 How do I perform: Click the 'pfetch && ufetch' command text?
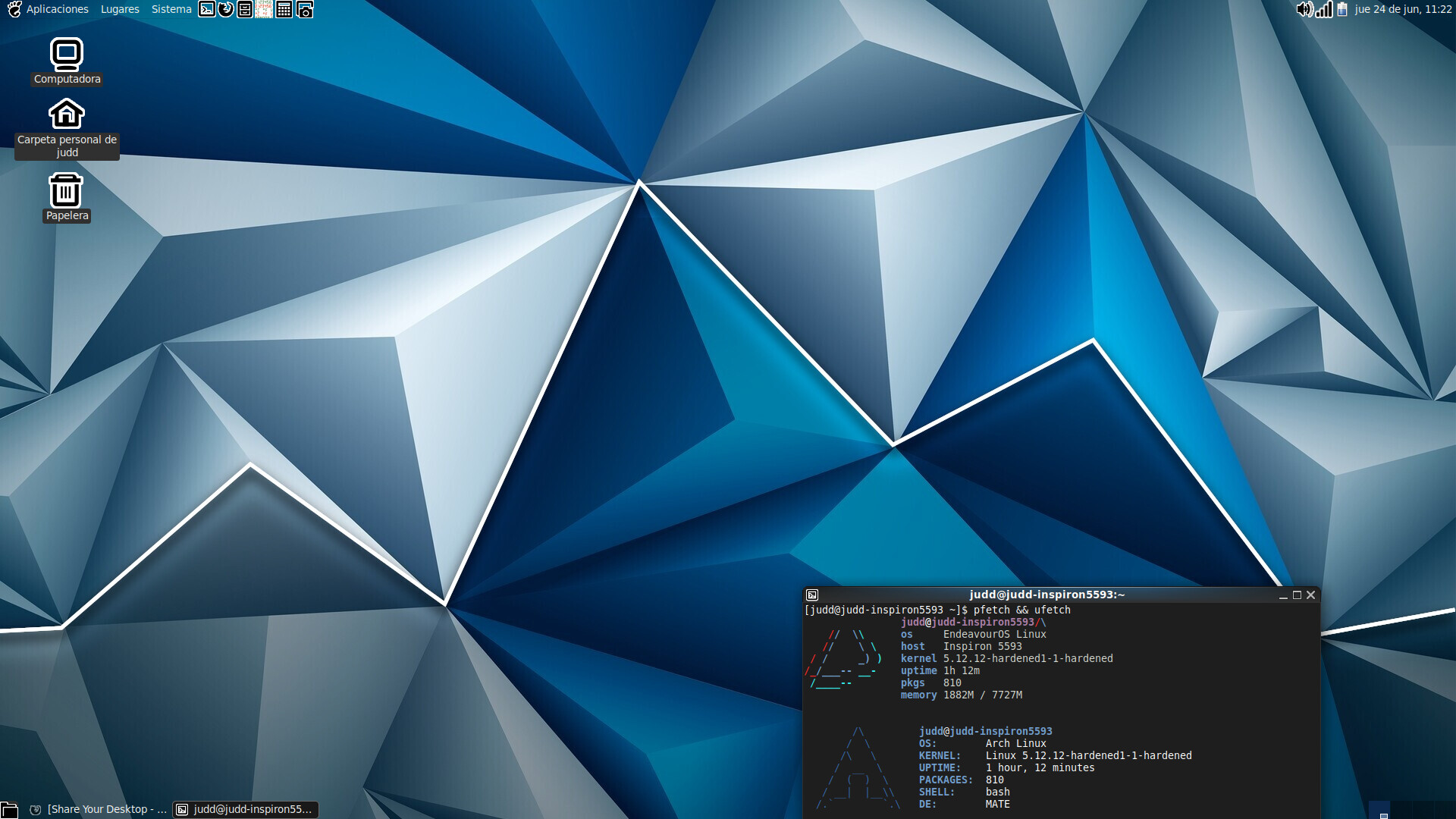[1021, 610]
